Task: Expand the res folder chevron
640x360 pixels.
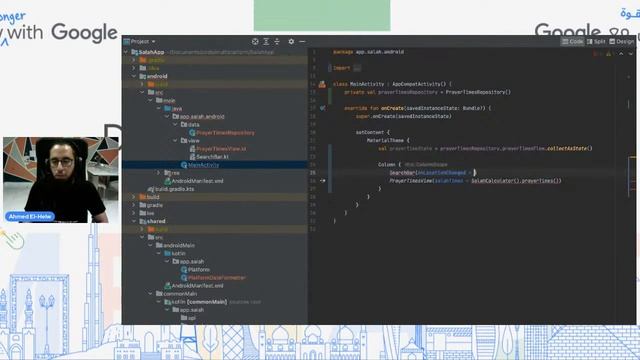Action: pos(158,173)
